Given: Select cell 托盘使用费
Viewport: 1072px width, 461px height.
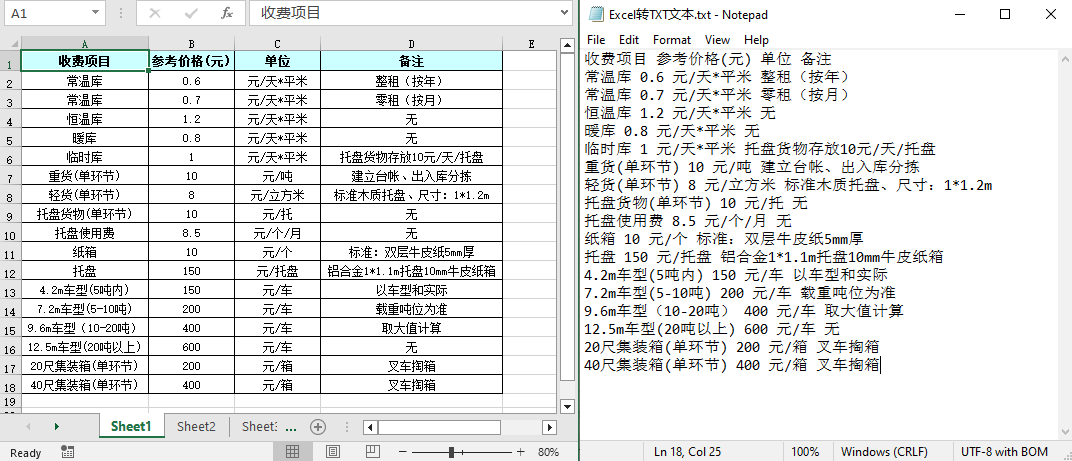Looking at the screenshot, I should 85,233.
